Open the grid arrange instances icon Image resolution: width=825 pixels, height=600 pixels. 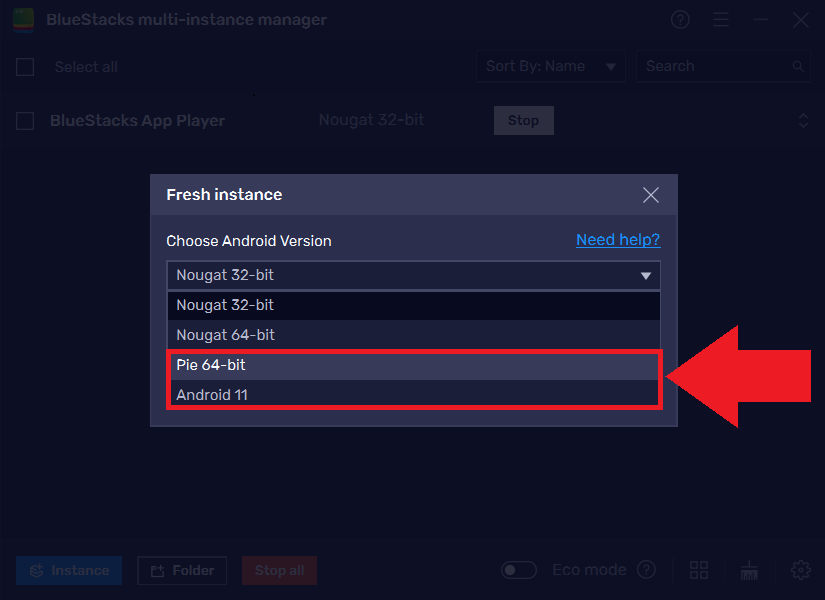(699, 569)
